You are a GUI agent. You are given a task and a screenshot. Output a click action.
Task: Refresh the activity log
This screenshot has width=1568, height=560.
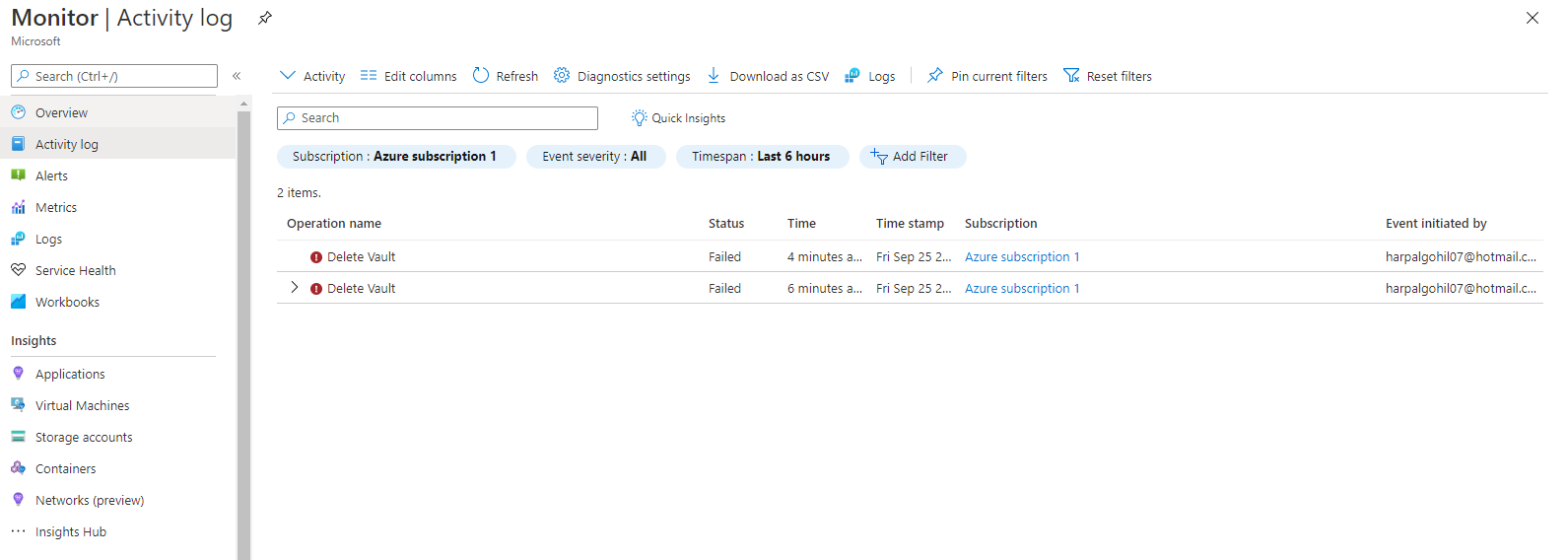tap(506, 76)
